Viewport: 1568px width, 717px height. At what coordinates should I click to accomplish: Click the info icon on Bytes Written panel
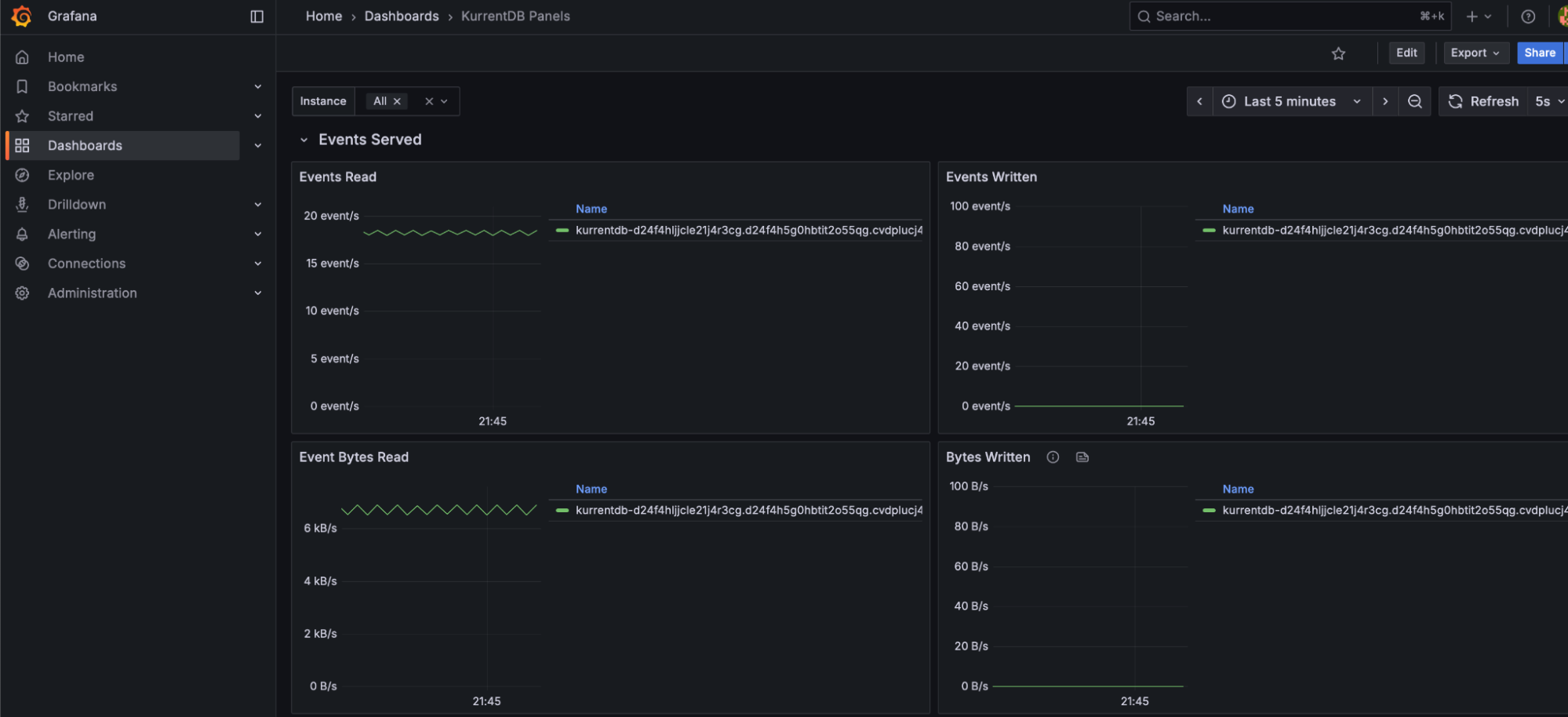[x=1053, y=457]
